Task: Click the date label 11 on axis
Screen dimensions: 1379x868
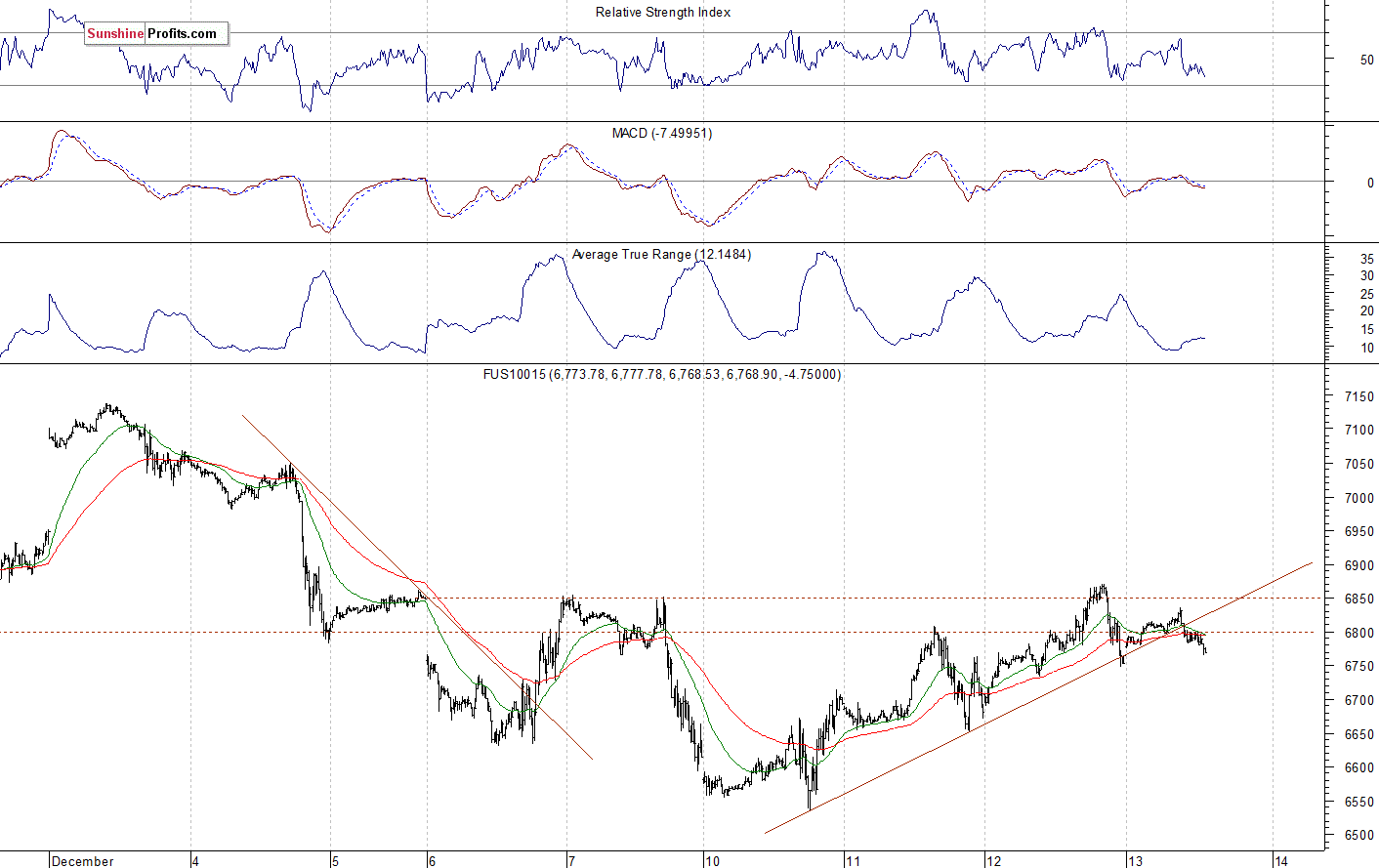Action: click(x=853, y=861)
